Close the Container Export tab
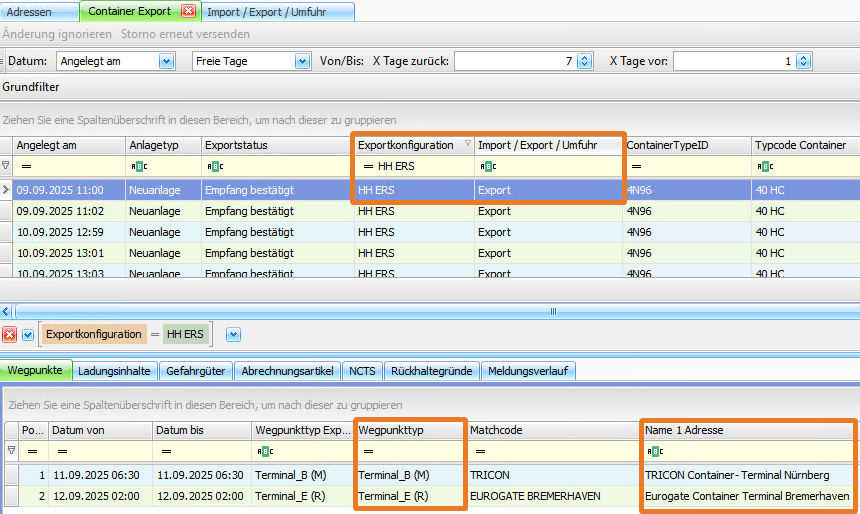The width and height of the screenshot is (860, 514). pos(189,11)
